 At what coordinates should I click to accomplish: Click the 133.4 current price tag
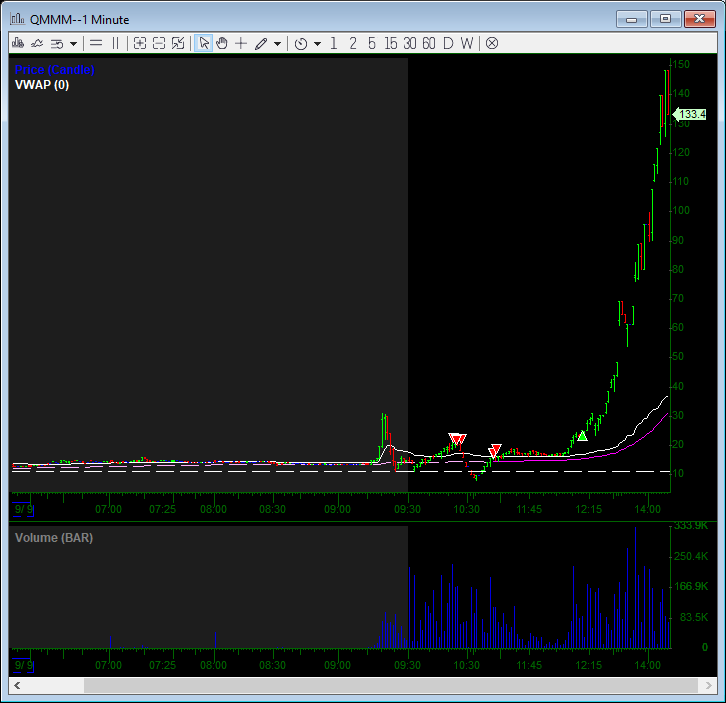(x=689, y=114)
